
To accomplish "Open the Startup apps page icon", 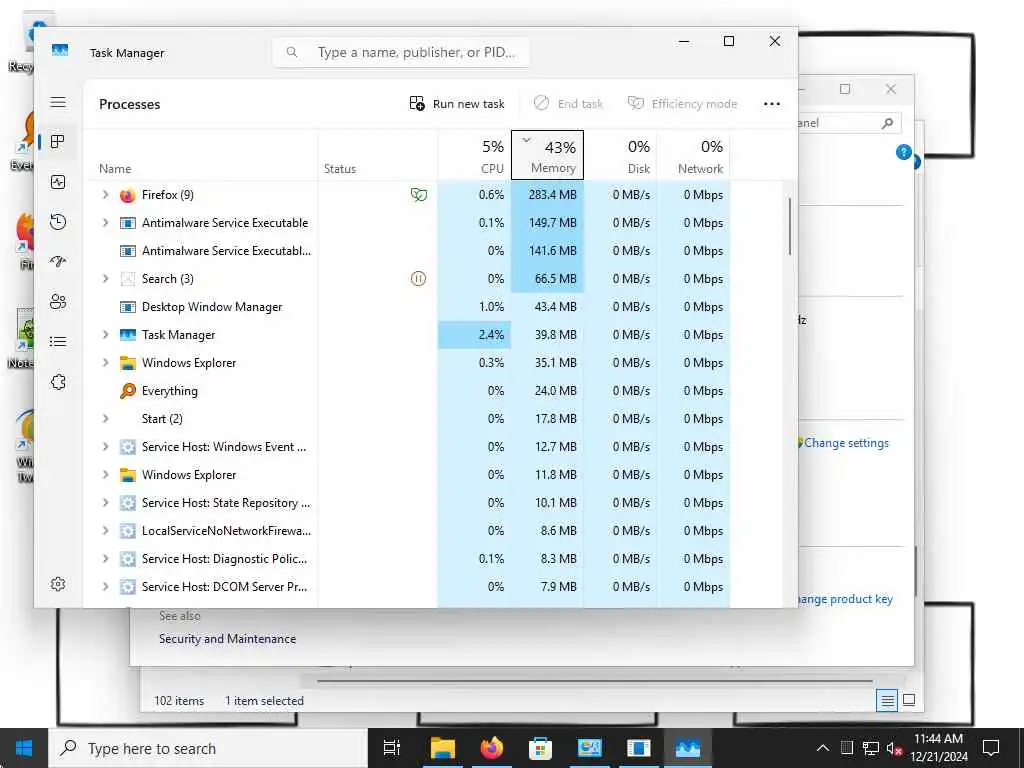I will [58, 262].
